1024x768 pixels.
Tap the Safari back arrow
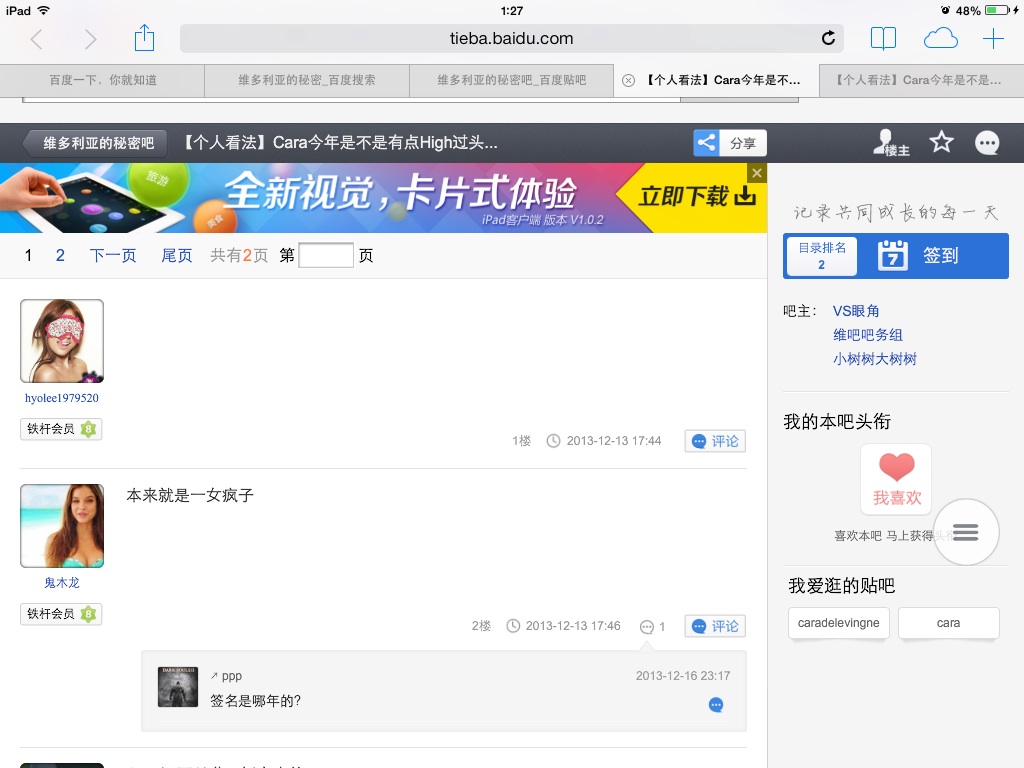(37, 39)
